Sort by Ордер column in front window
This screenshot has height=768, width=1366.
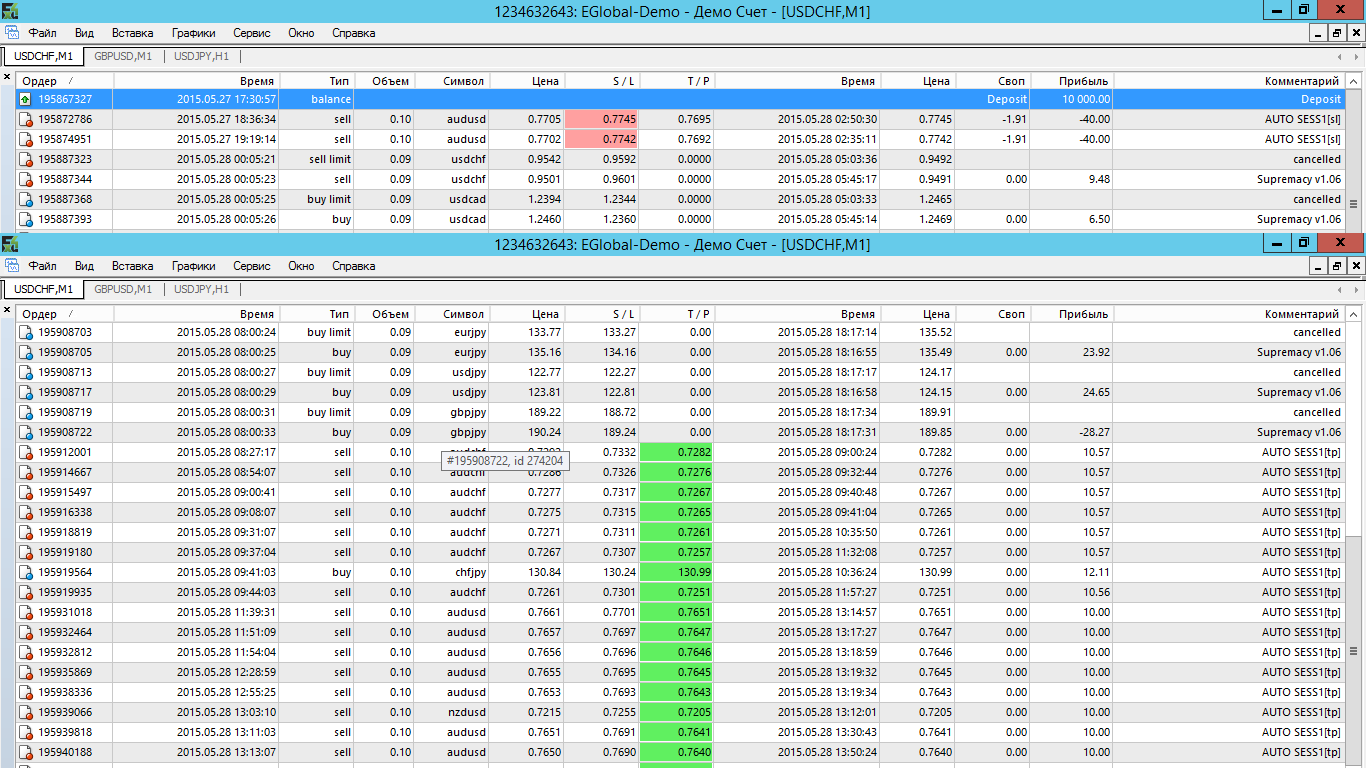pyautogui.click(x=66, y=314)
